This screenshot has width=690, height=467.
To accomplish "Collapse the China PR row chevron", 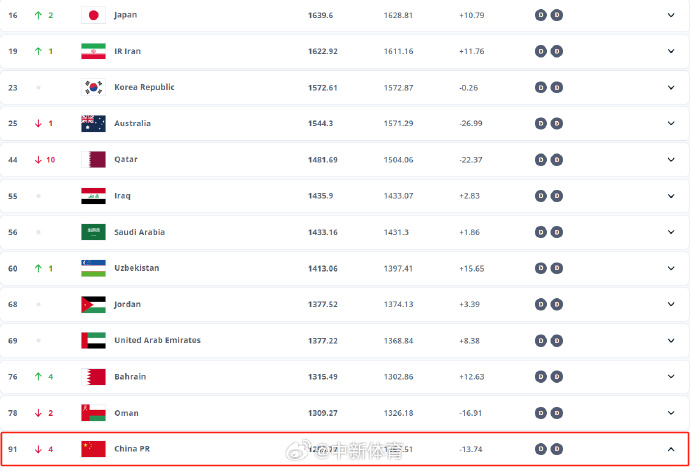I will click(671, 449).
